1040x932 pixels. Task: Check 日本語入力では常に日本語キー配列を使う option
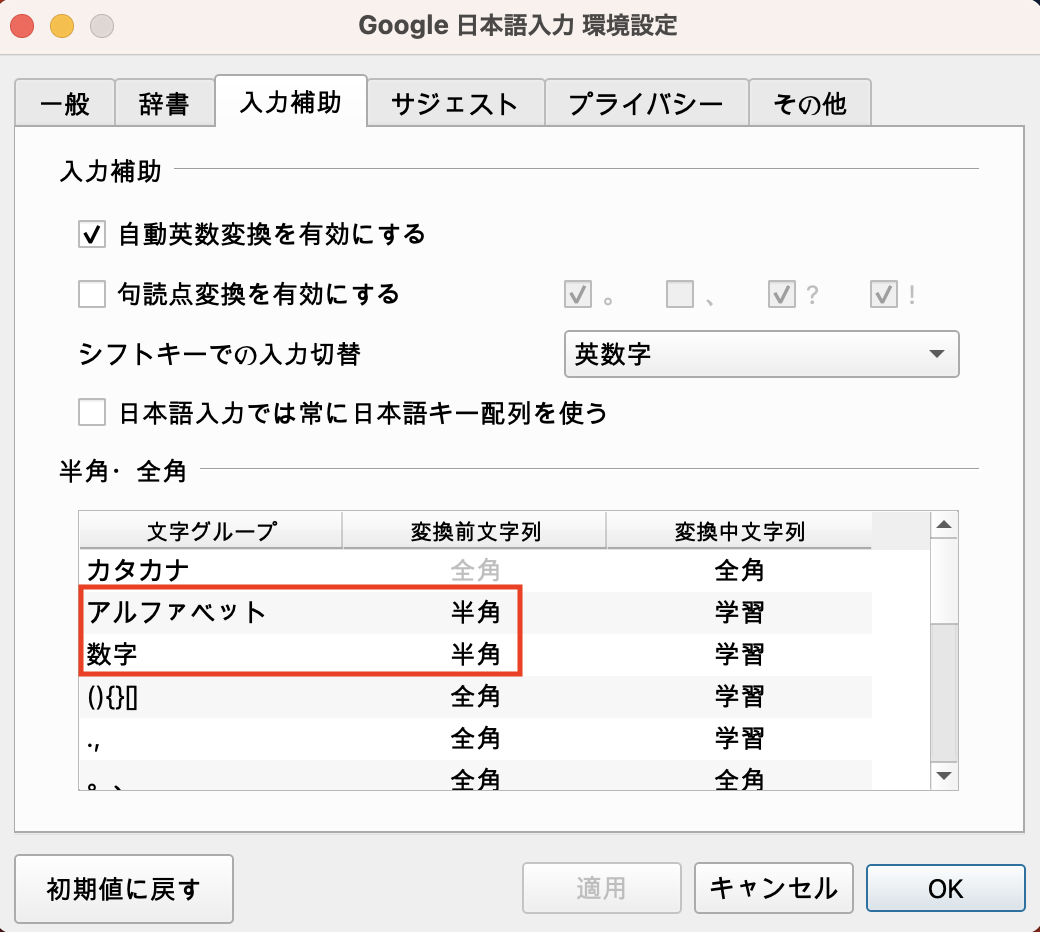point(92,412)
